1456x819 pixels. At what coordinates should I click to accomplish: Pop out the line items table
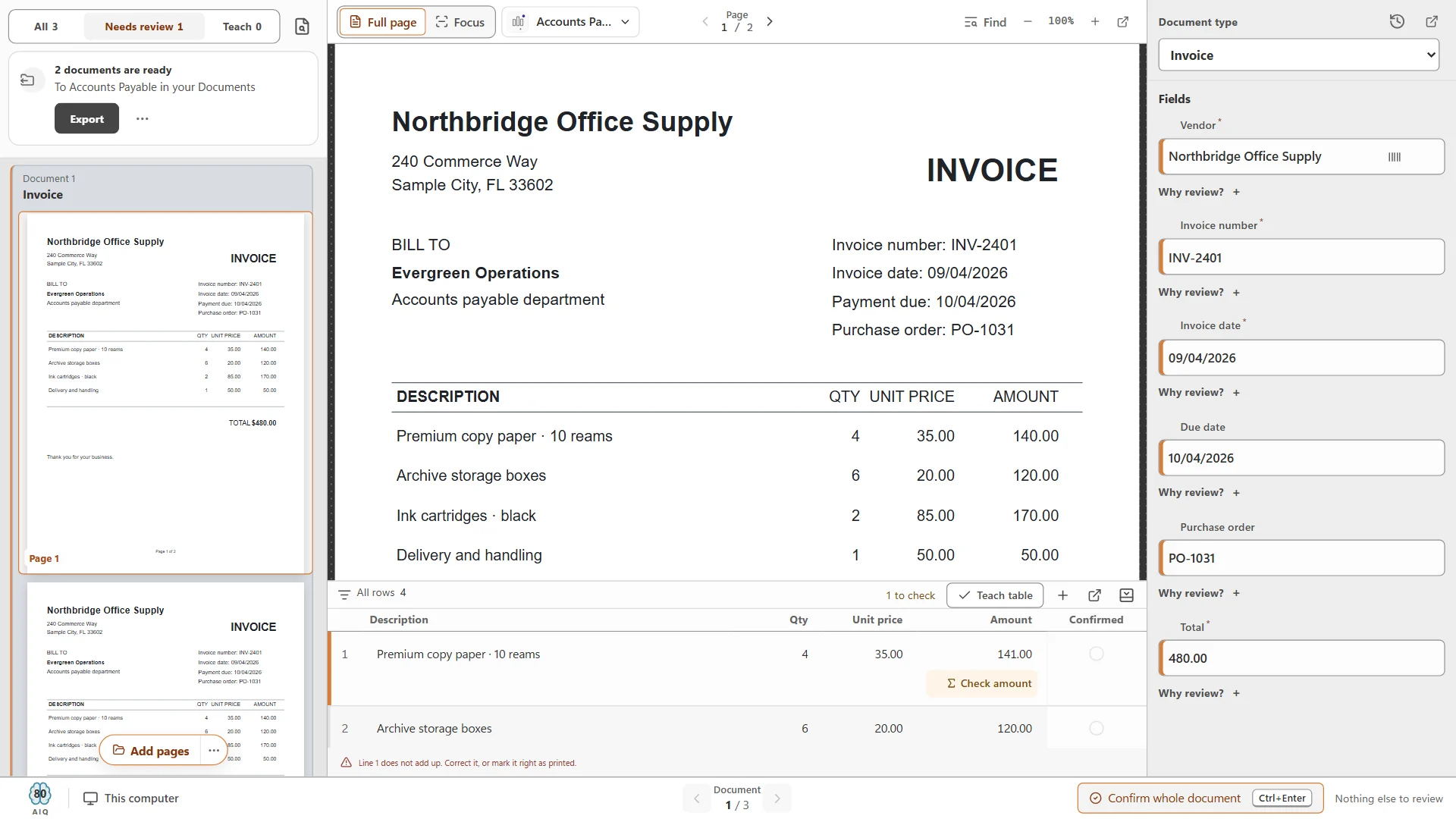(1094, 595)
